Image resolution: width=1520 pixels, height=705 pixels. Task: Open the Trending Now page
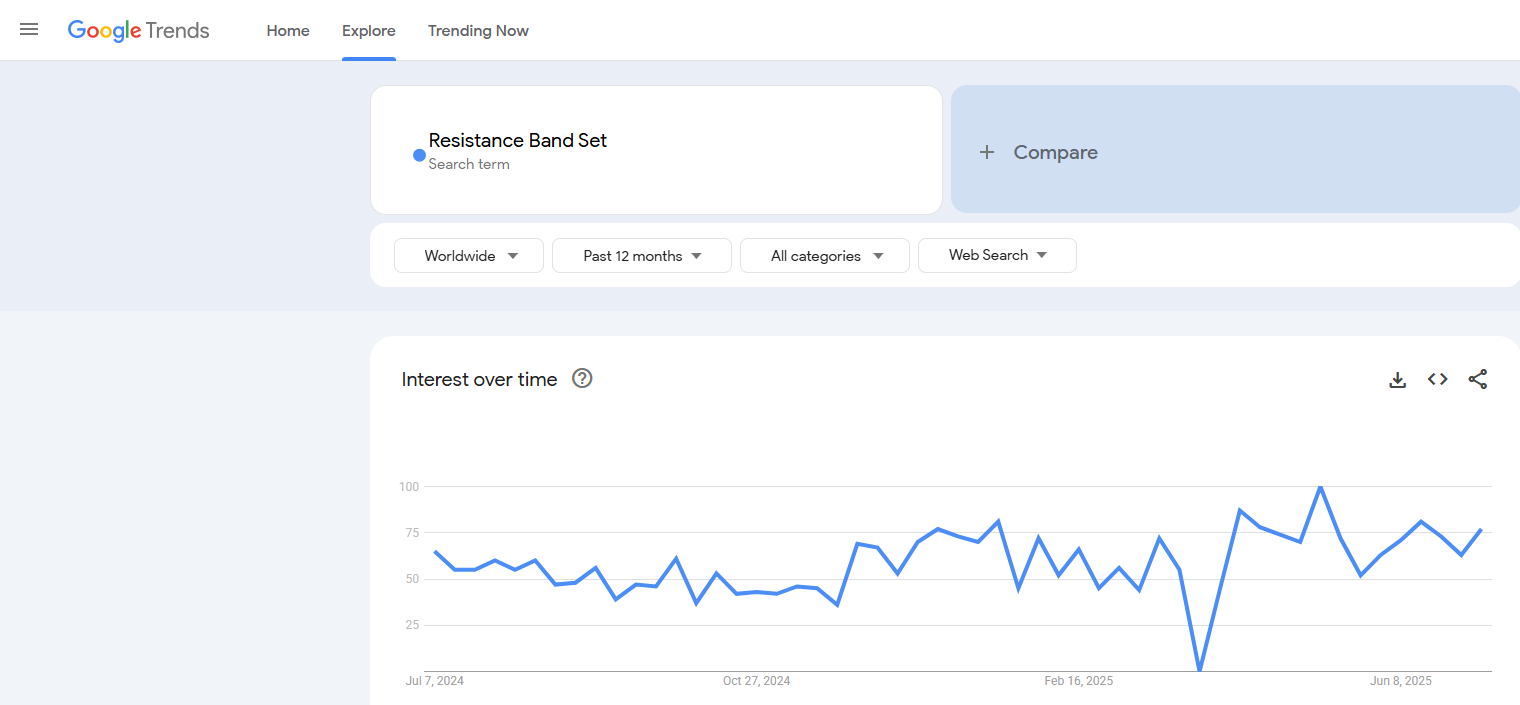point(478,31)
